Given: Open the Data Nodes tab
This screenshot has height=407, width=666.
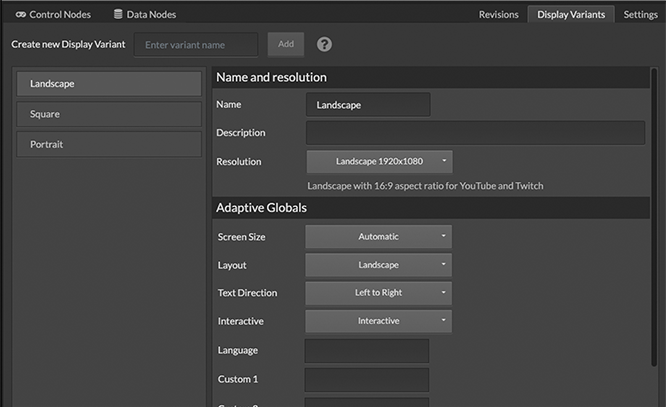Looking at the screenshot, I should pyautogui.click(x=145, y=14).
